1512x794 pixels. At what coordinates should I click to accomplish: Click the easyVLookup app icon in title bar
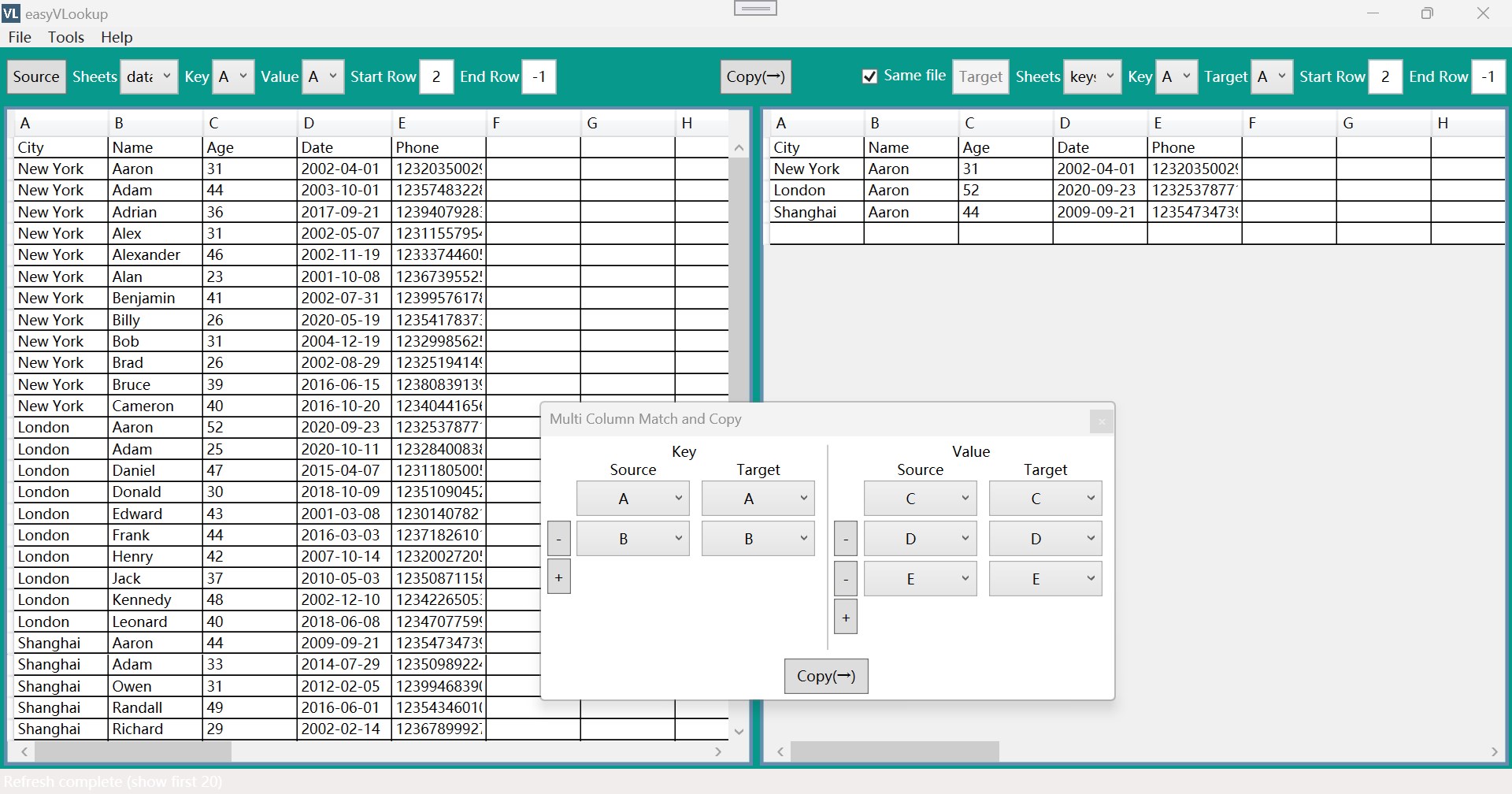pos(11,13)
